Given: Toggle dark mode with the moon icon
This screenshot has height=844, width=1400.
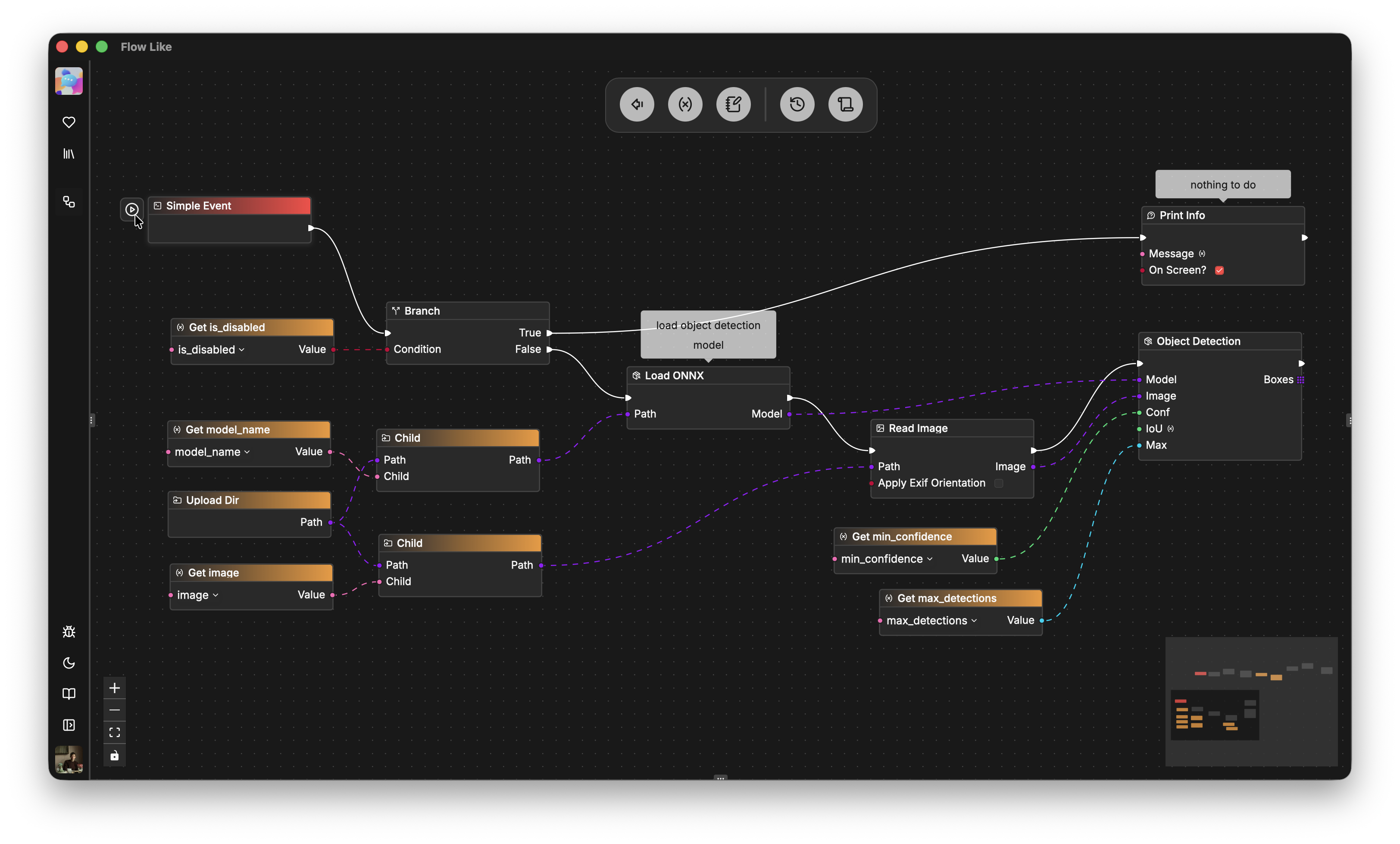Looking at the screenshot, I should tap(69, 663).
